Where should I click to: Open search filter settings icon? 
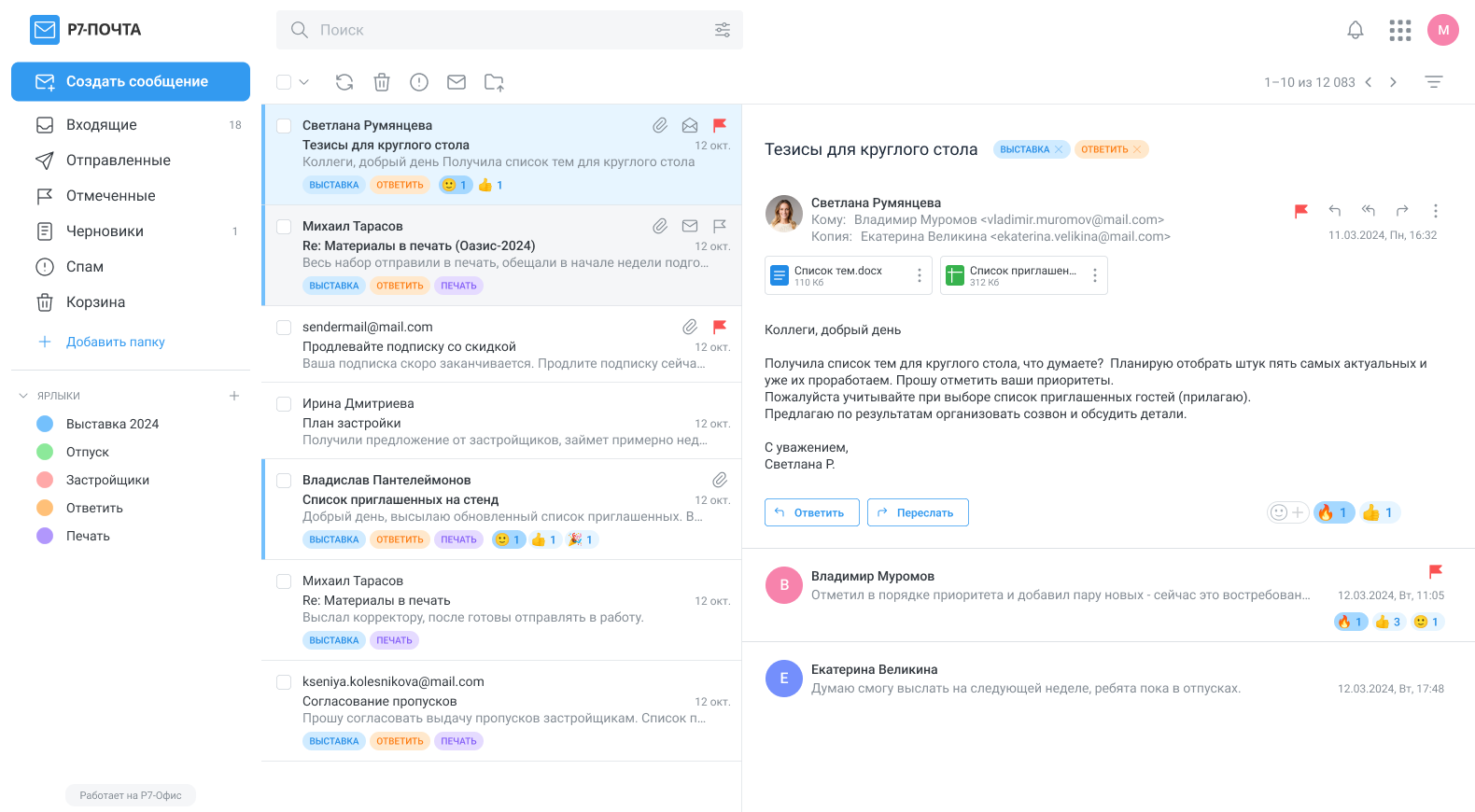point(723,30)
